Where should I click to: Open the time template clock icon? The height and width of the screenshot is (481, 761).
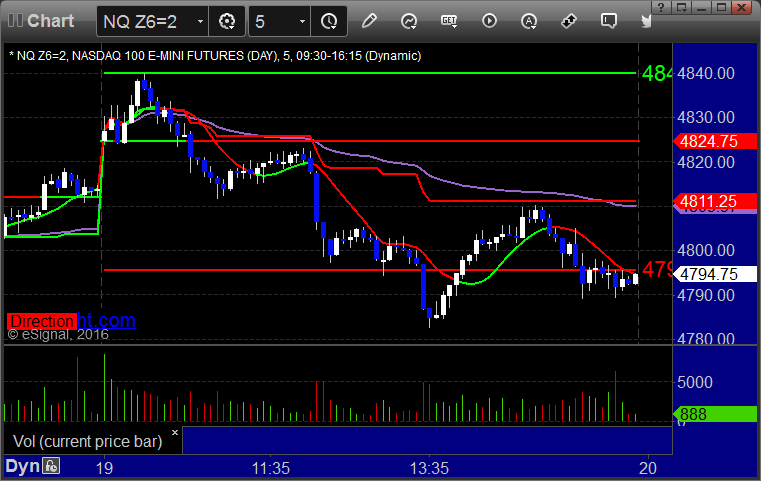click(x=329, y=21)
